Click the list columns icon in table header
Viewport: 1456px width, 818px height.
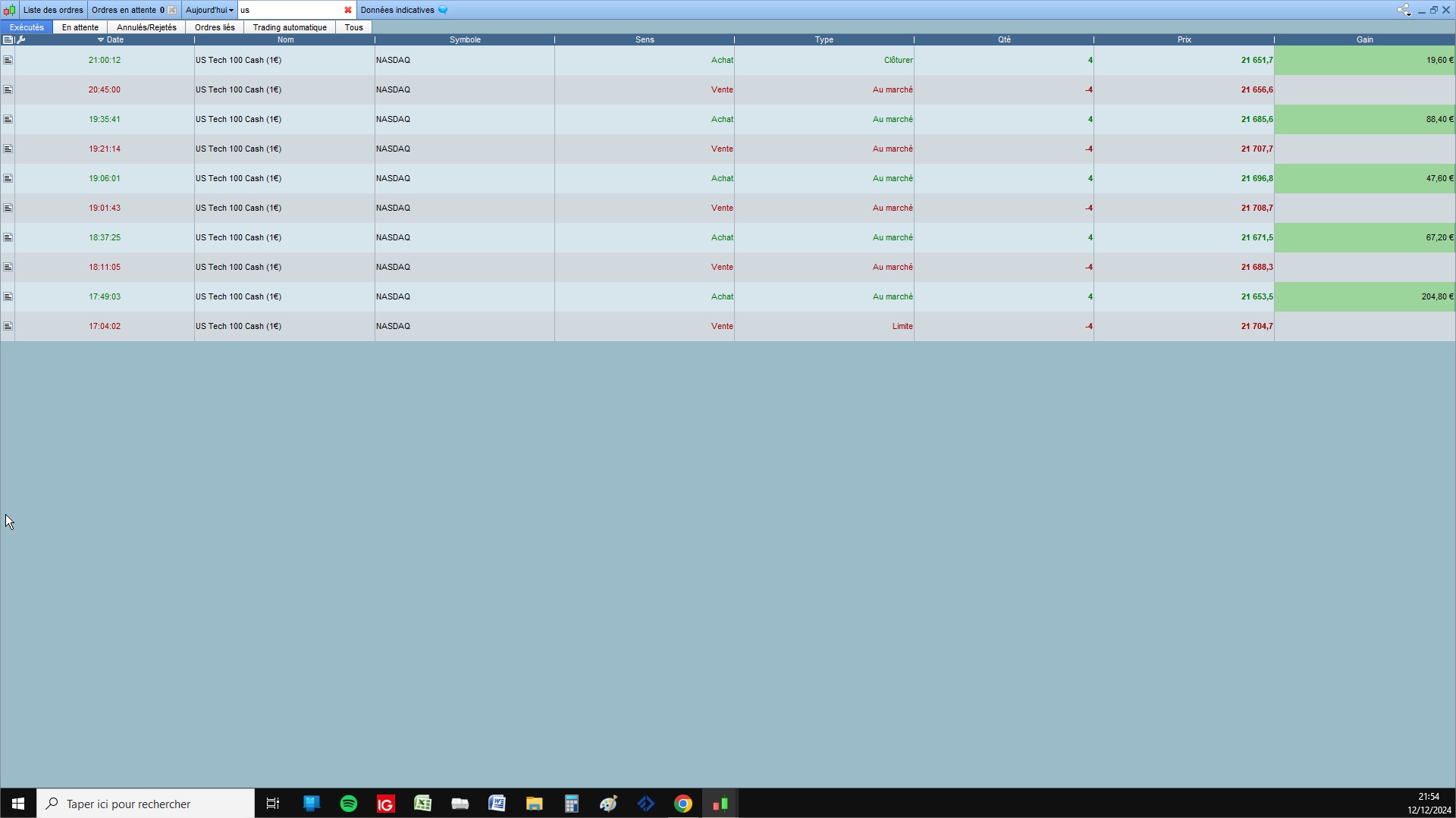point(8,39)
